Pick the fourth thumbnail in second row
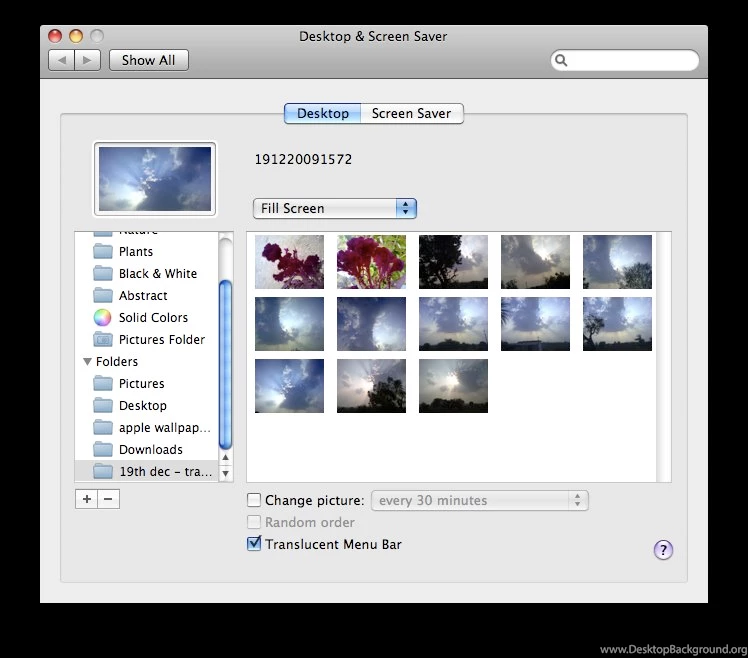The width and height of the screenshot is (748, 658). pos(535,324)
